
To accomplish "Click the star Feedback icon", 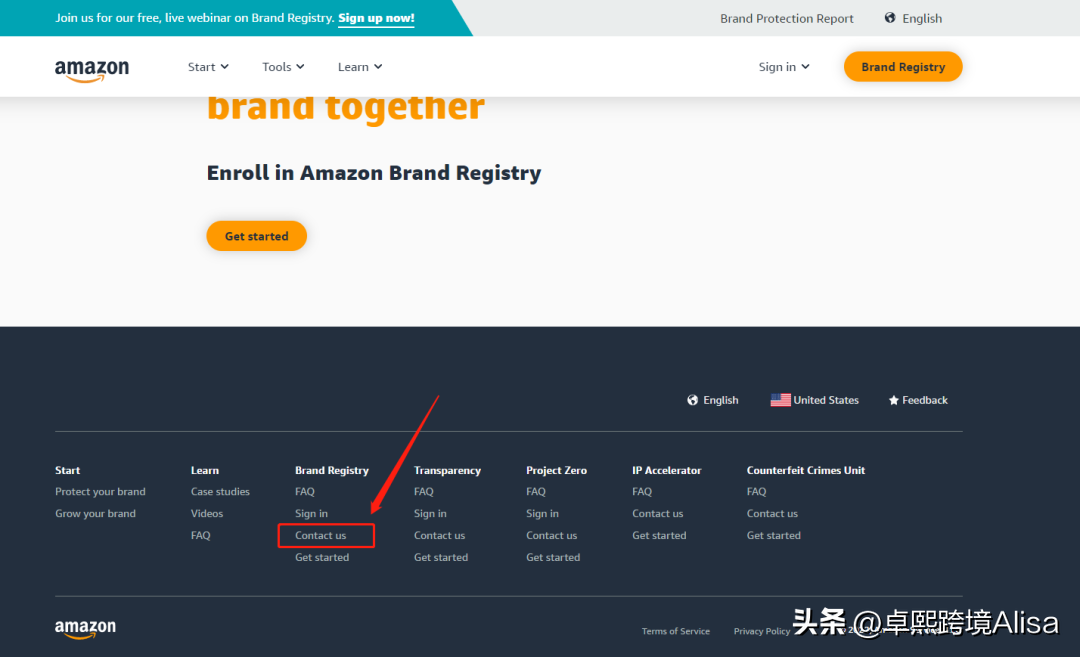I will pyautogui.click(x=894, y=400).
